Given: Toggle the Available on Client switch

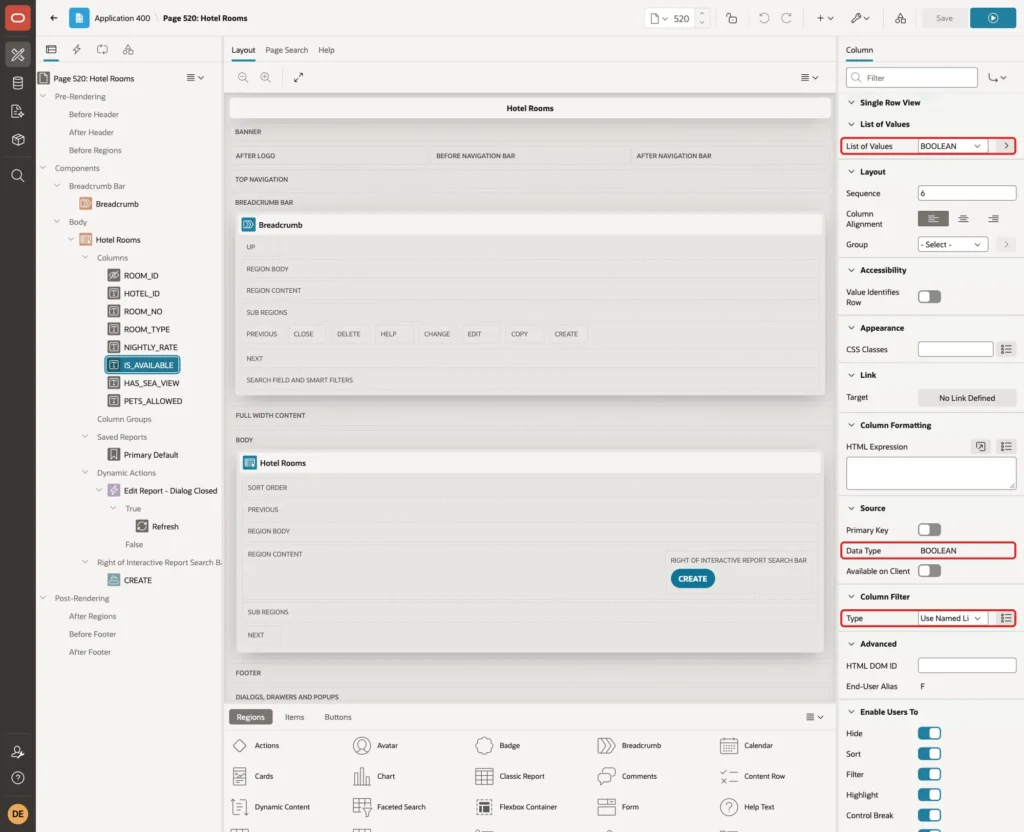Looking at the screenshot, I should click(929, 571).
